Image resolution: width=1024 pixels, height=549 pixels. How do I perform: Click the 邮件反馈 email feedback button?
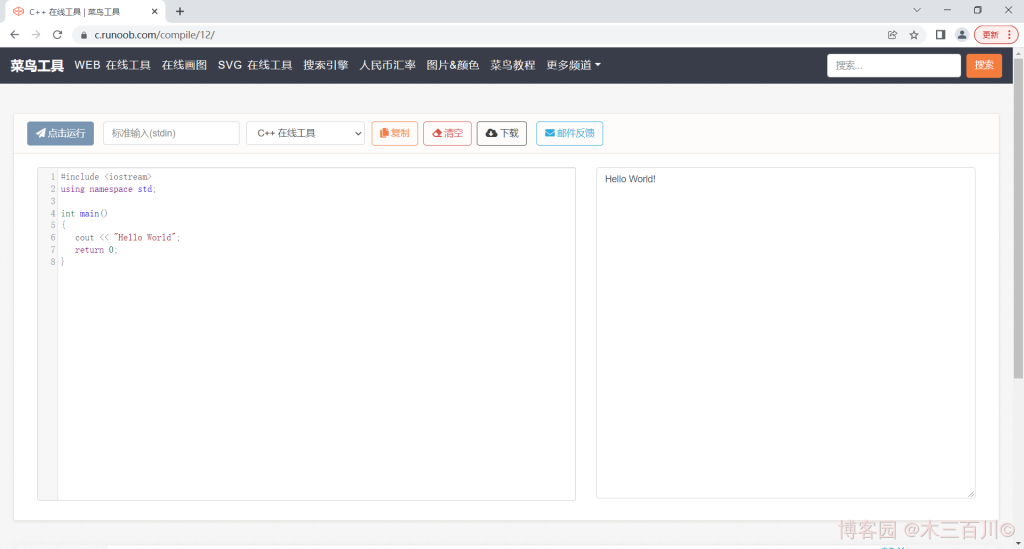click(x=569, y=133)
